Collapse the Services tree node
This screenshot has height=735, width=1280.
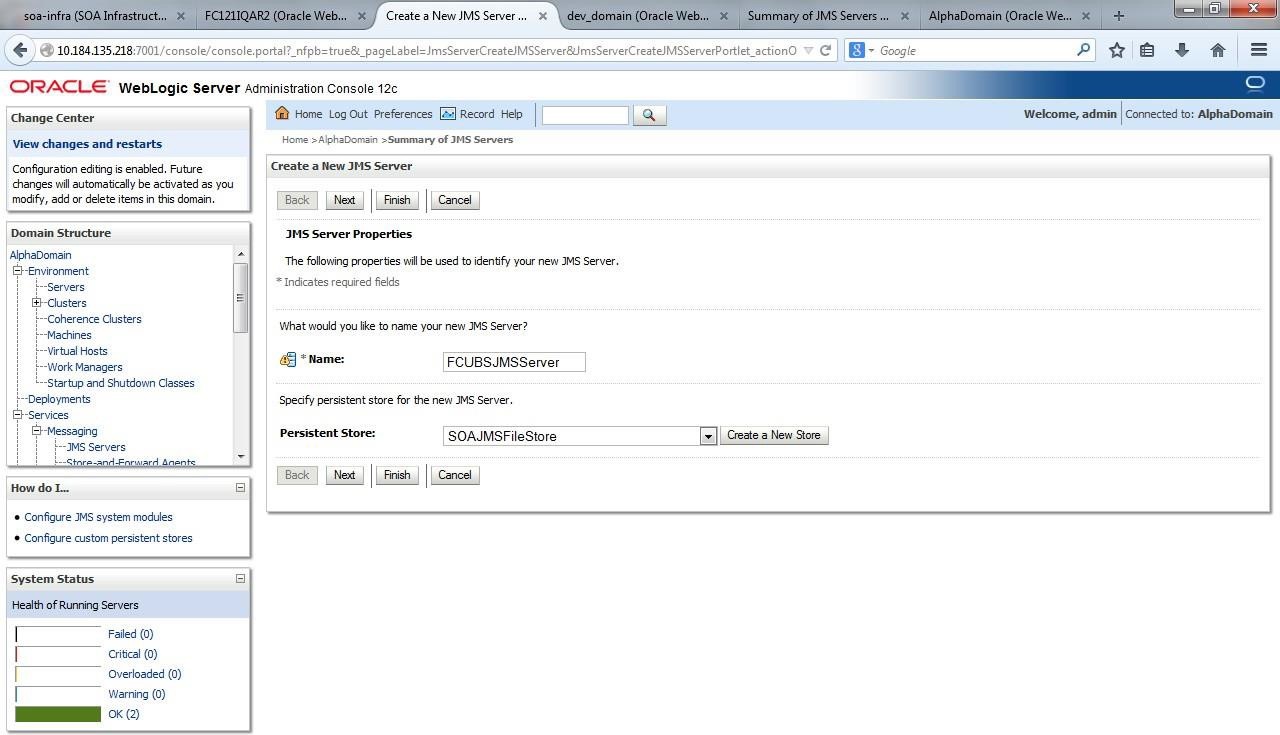click(17, 415)
